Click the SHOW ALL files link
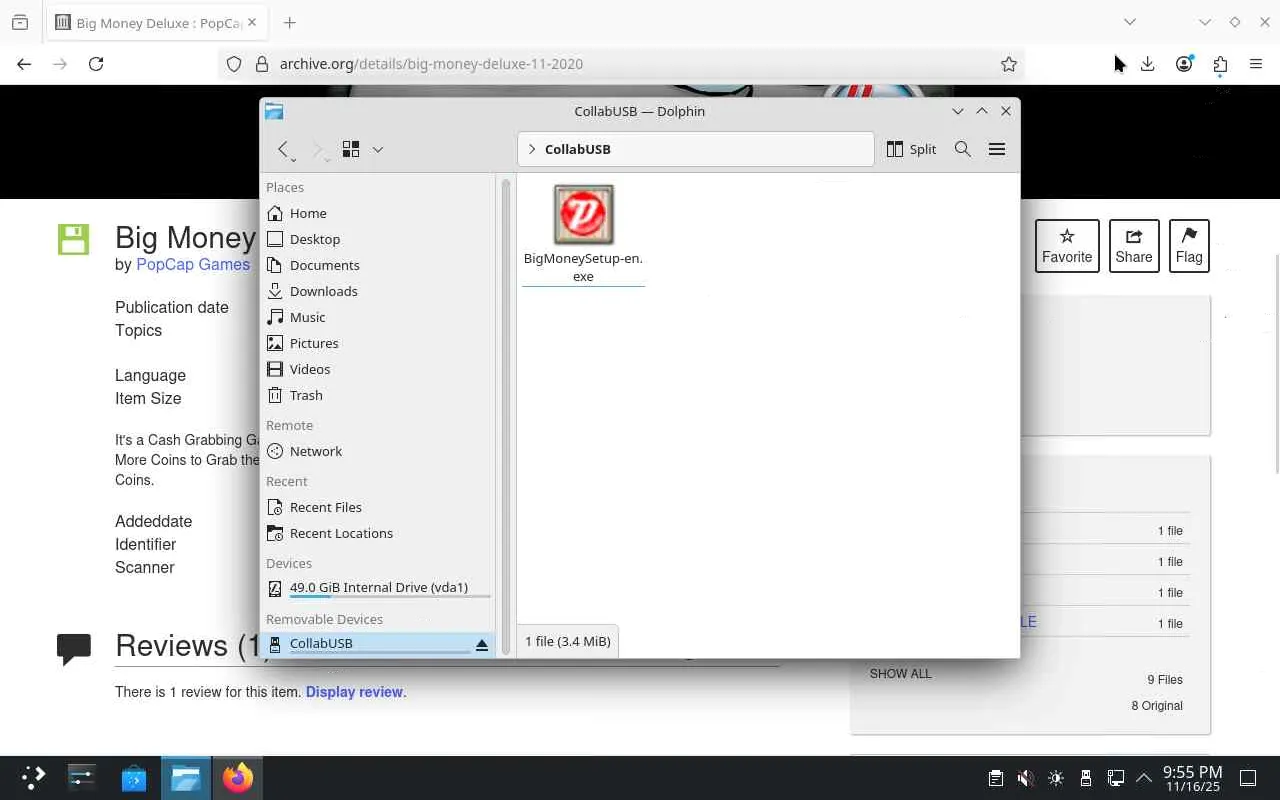The image size is (1280, 800). (x=901, y=674)
